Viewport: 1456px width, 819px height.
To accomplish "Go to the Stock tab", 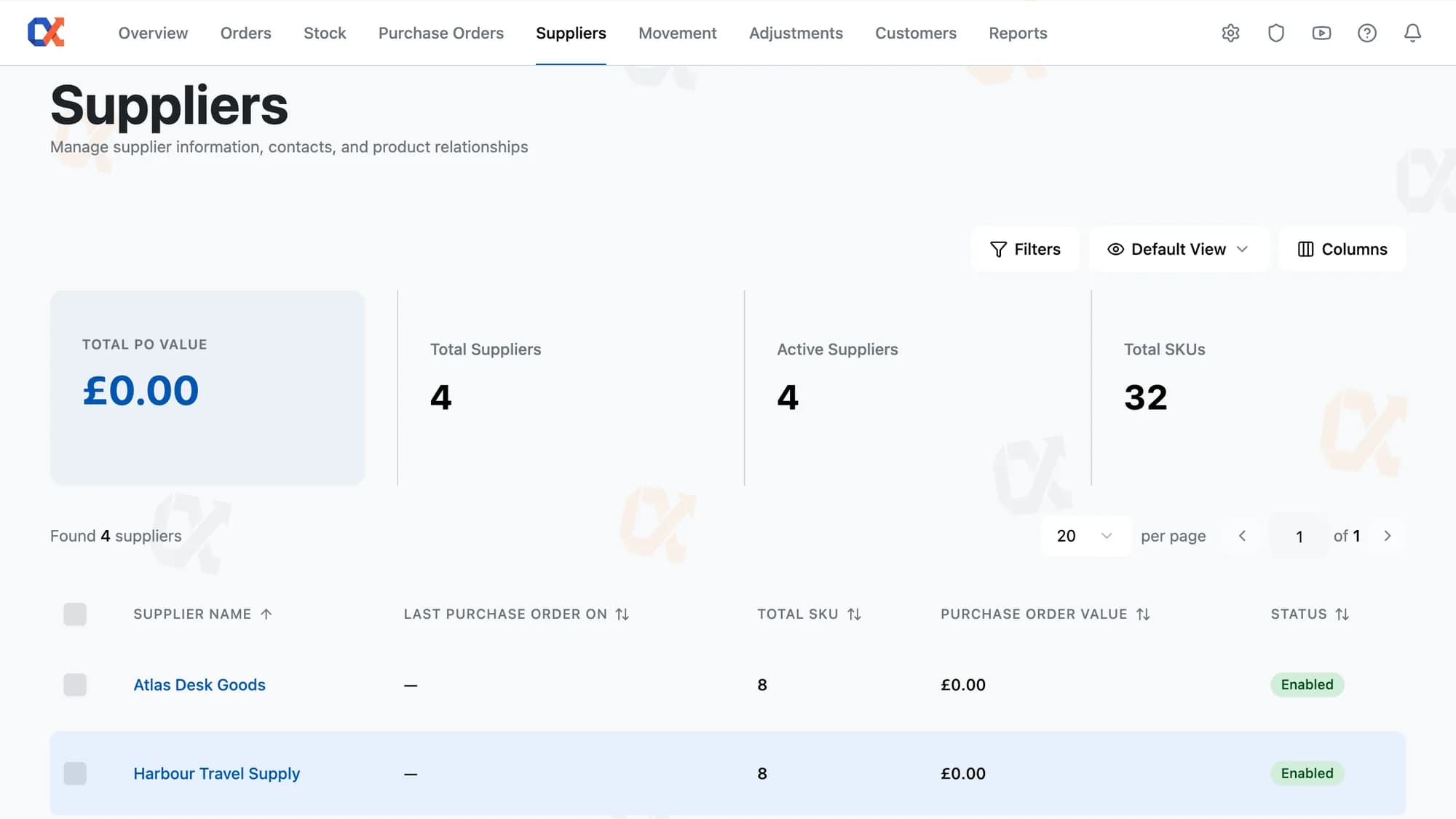I will click(x=325, y=33).
